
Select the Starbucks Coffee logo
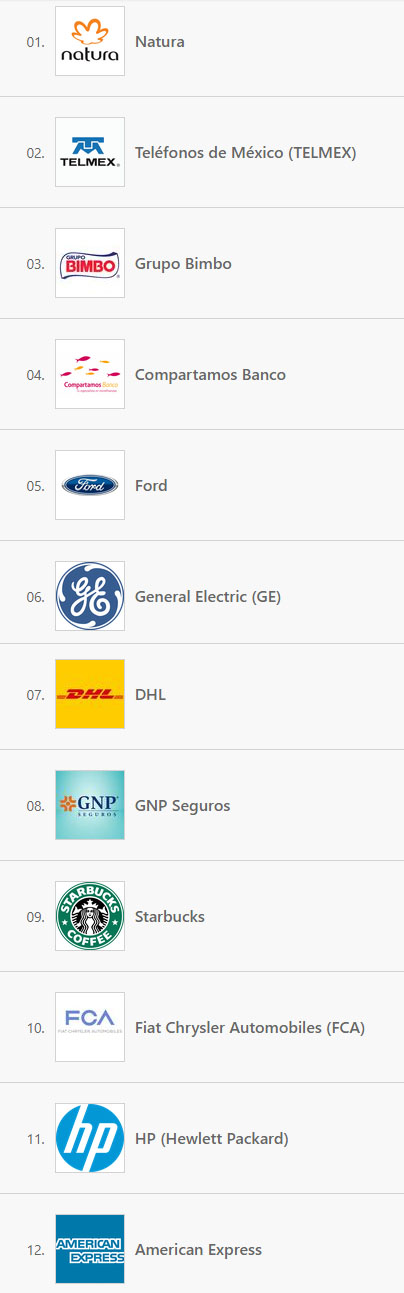[x=90, y=916]
